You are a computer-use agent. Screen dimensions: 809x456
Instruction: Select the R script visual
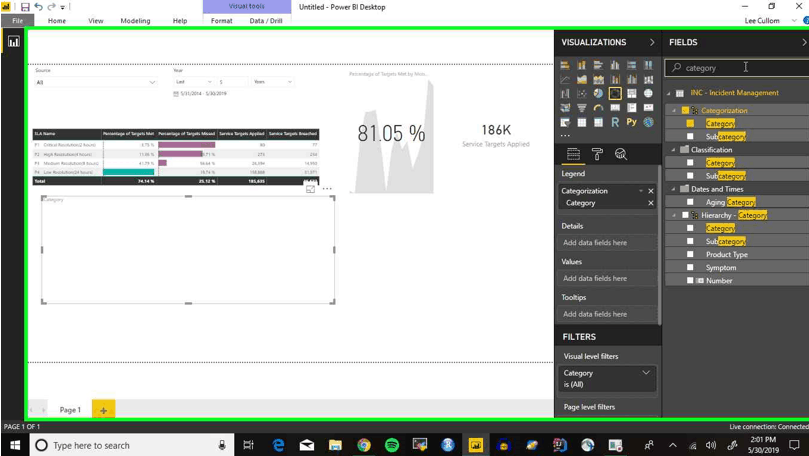[x=615, y=122]
